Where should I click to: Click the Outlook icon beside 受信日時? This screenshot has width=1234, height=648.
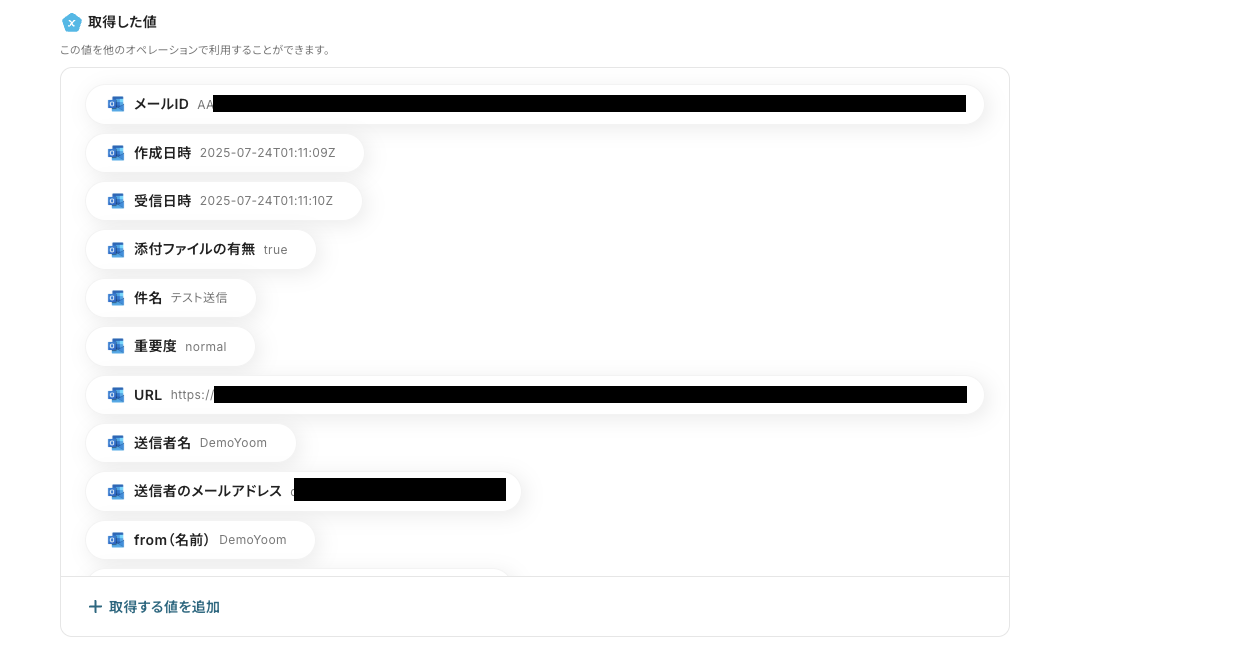tap(116, 201)
